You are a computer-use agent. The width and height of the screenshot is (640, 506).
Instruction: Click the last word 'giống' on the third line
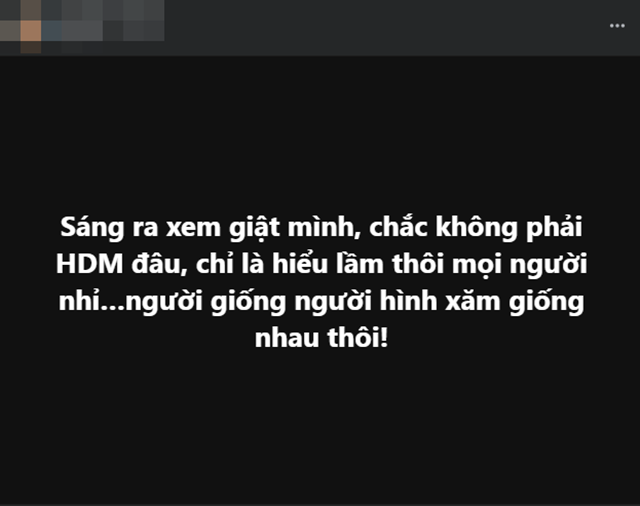[x=546, y=302]
